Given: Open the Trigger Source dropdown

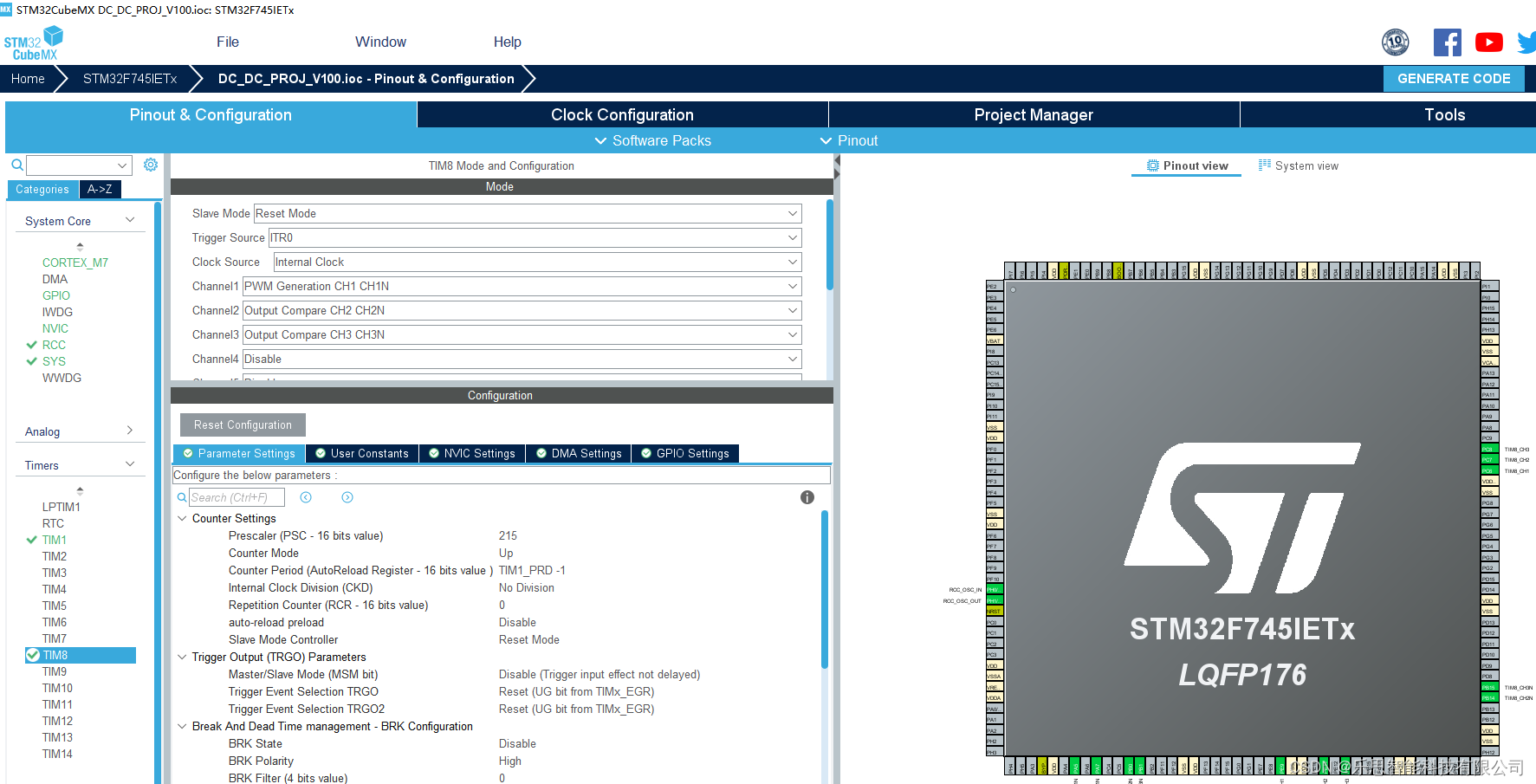Looking at the screenshot, I should 535,237.
